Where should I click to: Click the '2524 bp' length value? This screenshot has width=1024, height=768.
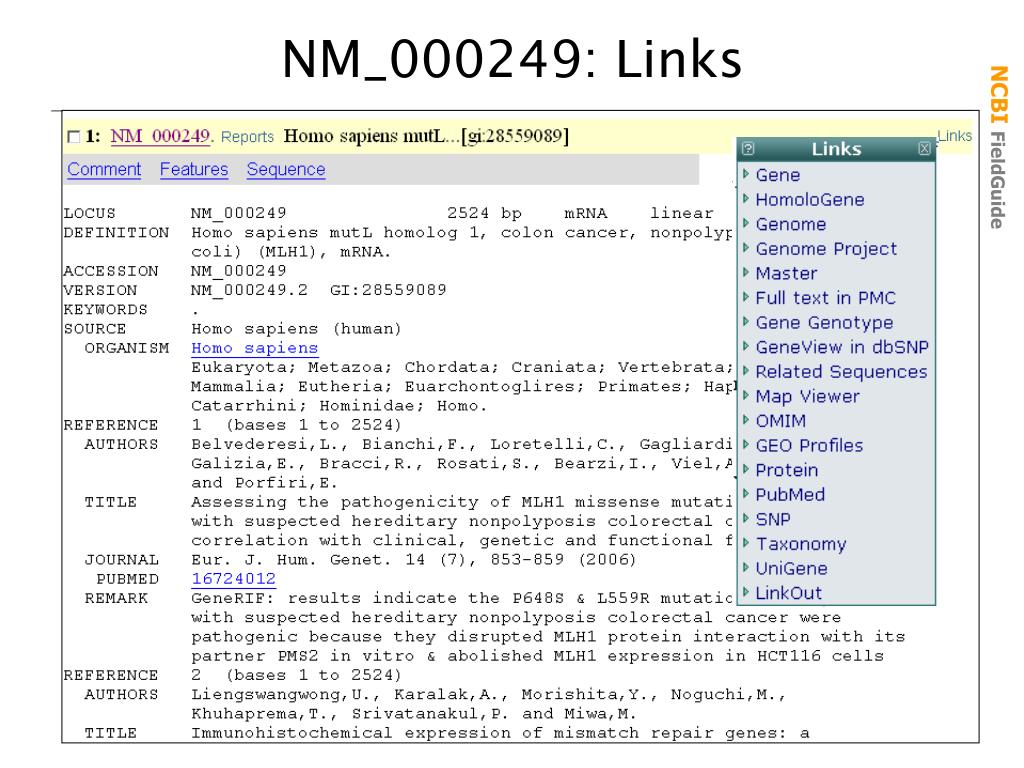click(x=484, y=214)
